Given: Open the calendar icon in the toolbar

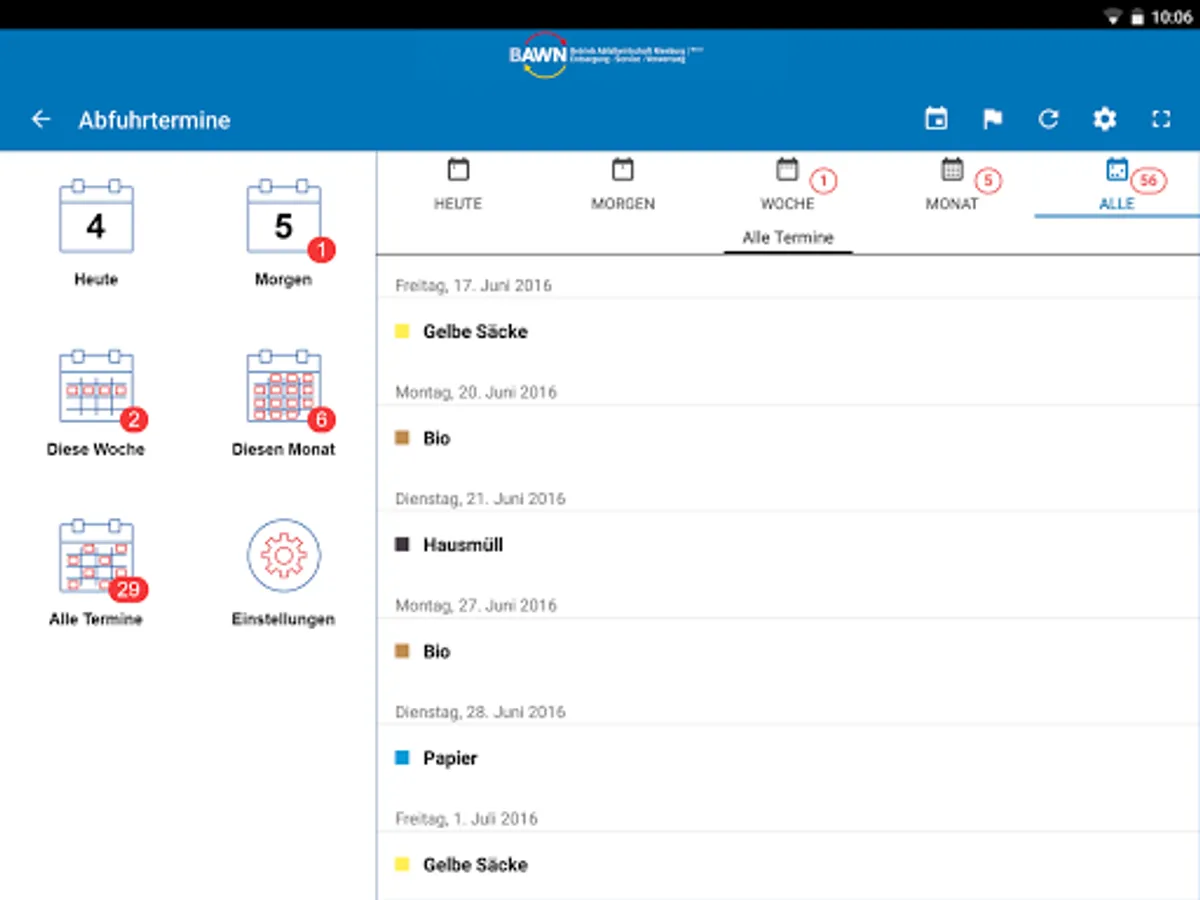Looking at the screenshot, I should (936, 120).
